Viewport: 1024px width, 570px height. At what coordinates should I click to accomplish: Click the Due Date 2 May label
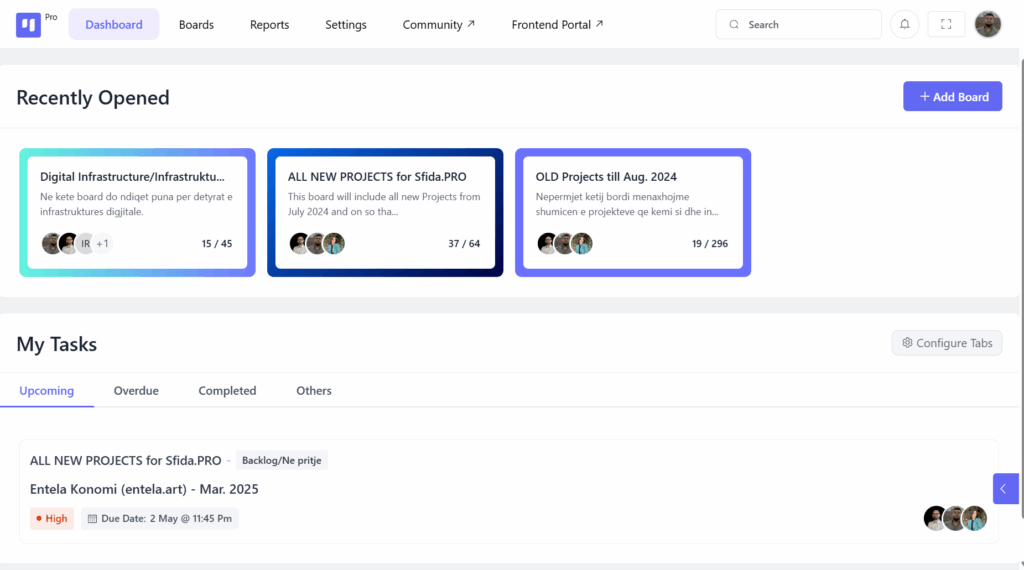[159, 518]
